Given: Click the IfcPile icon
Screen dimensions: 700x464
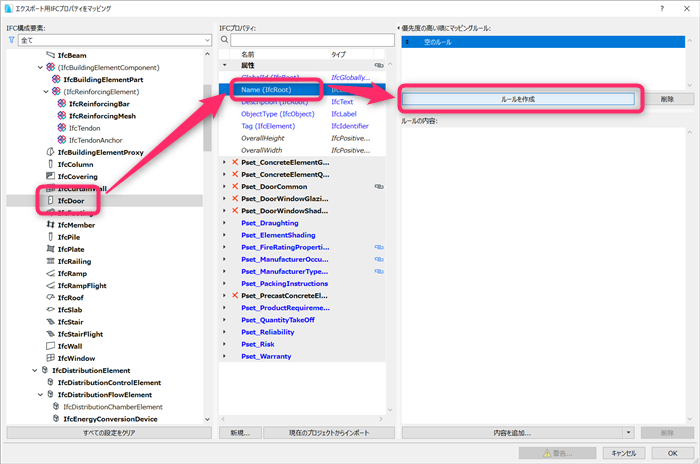Looking at the screenshot, I should tap(50, 237).
